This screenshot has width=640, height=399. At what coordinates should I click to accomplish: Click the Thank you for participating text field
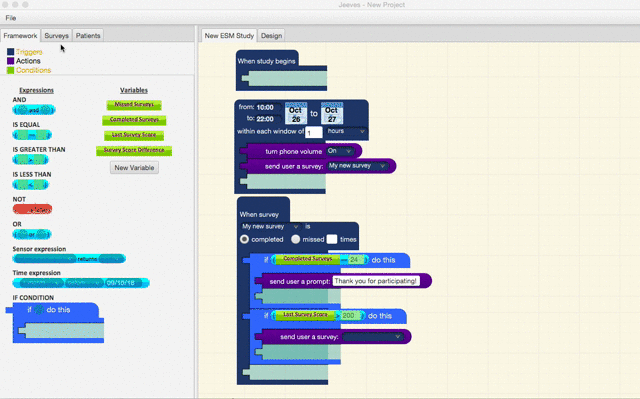pos(376,281)
